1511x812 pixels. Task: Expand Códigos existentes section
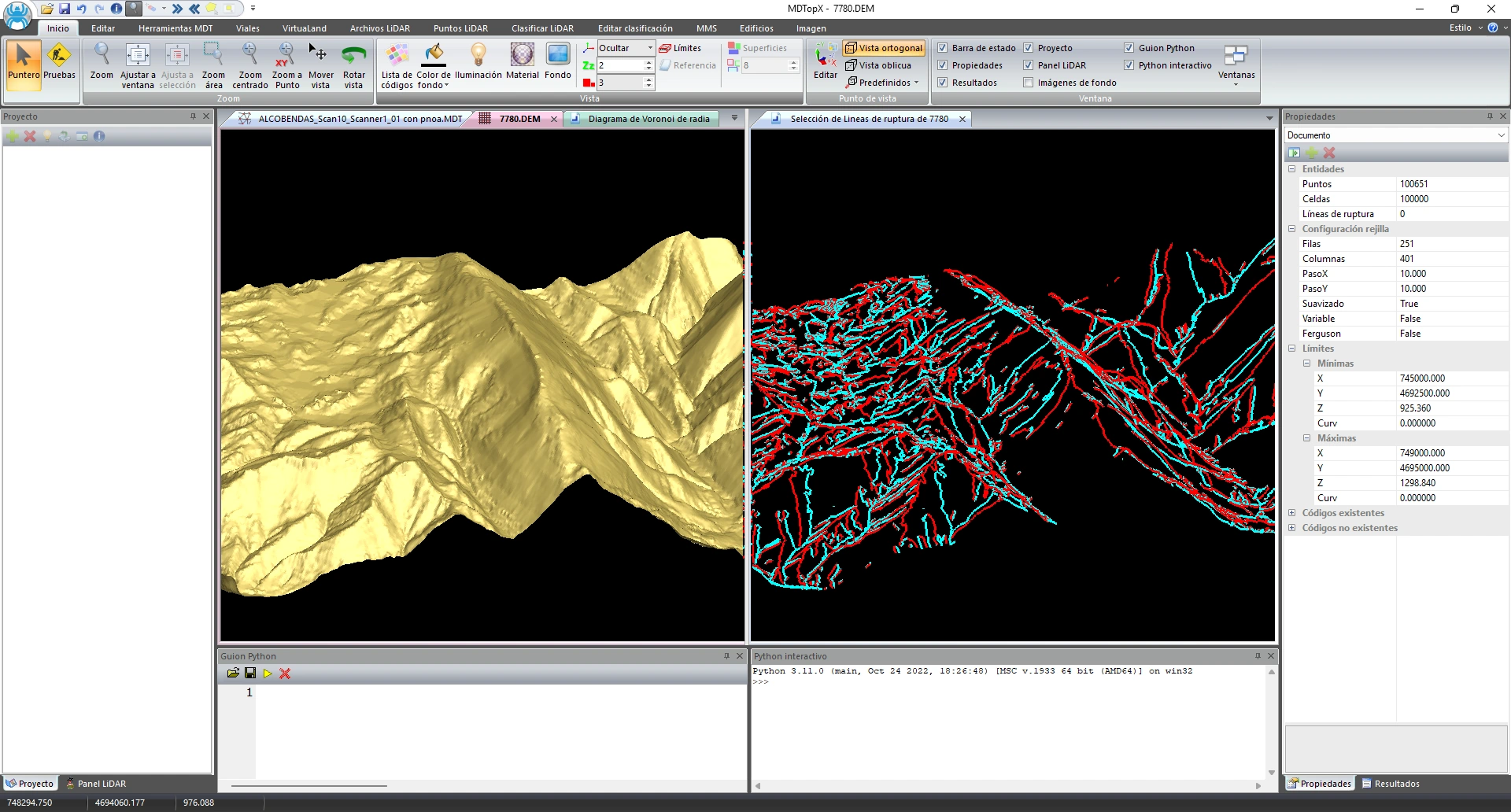point(1291,513)
